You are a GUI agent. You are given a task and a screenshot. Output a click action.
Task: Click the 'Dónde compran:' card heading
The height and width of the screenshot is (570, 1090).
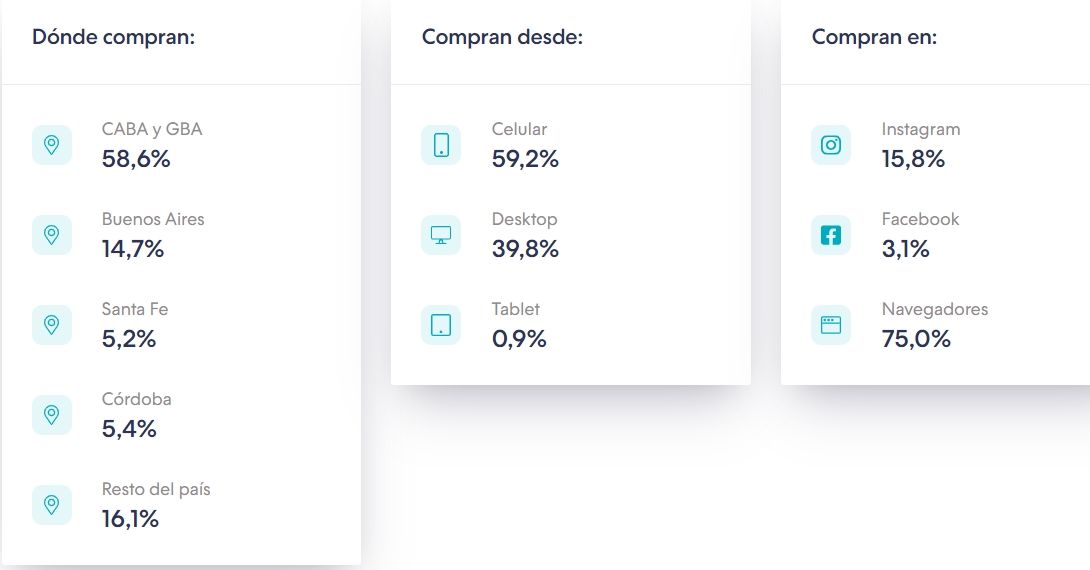point(113,37)
